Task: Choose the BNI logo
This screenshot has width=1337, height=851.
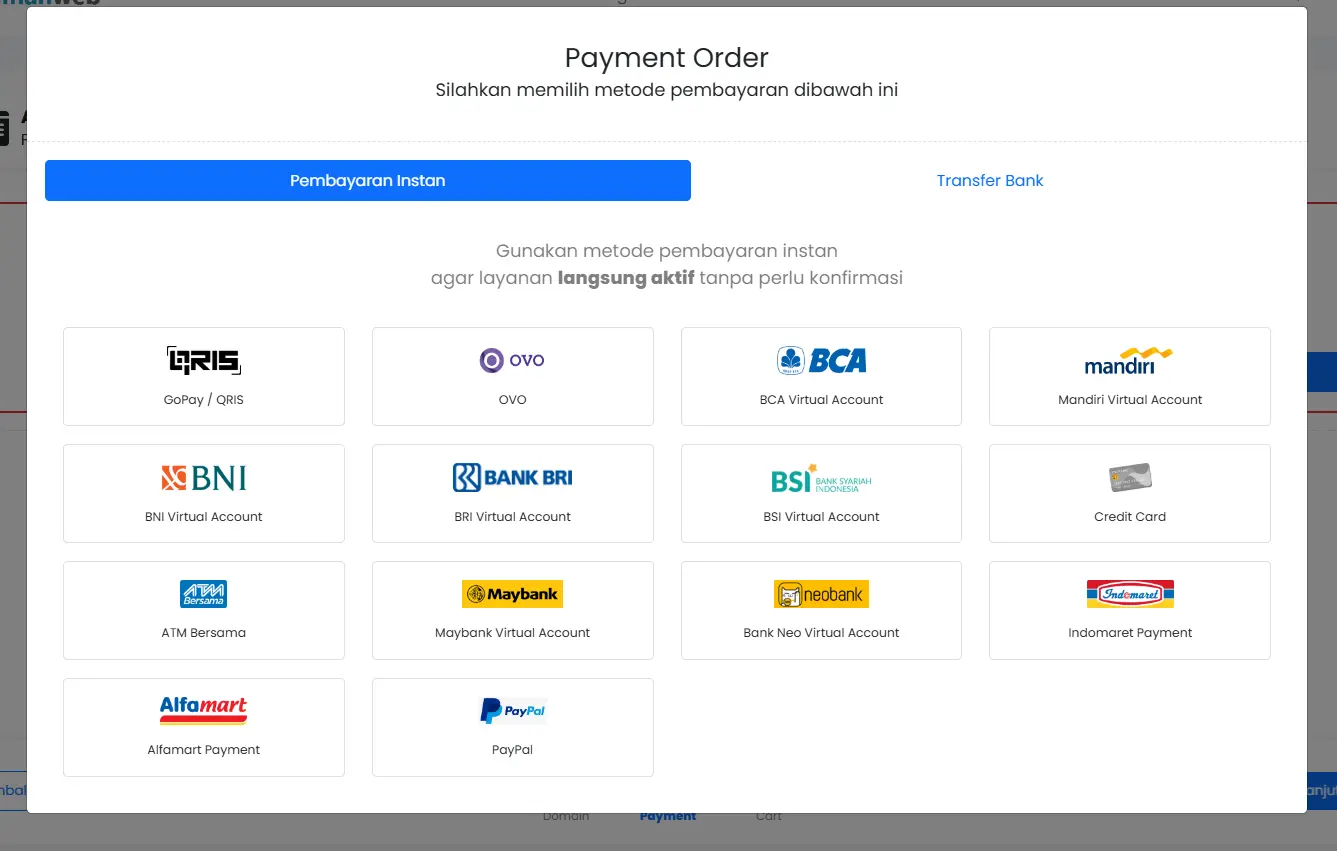Action: 204,478
